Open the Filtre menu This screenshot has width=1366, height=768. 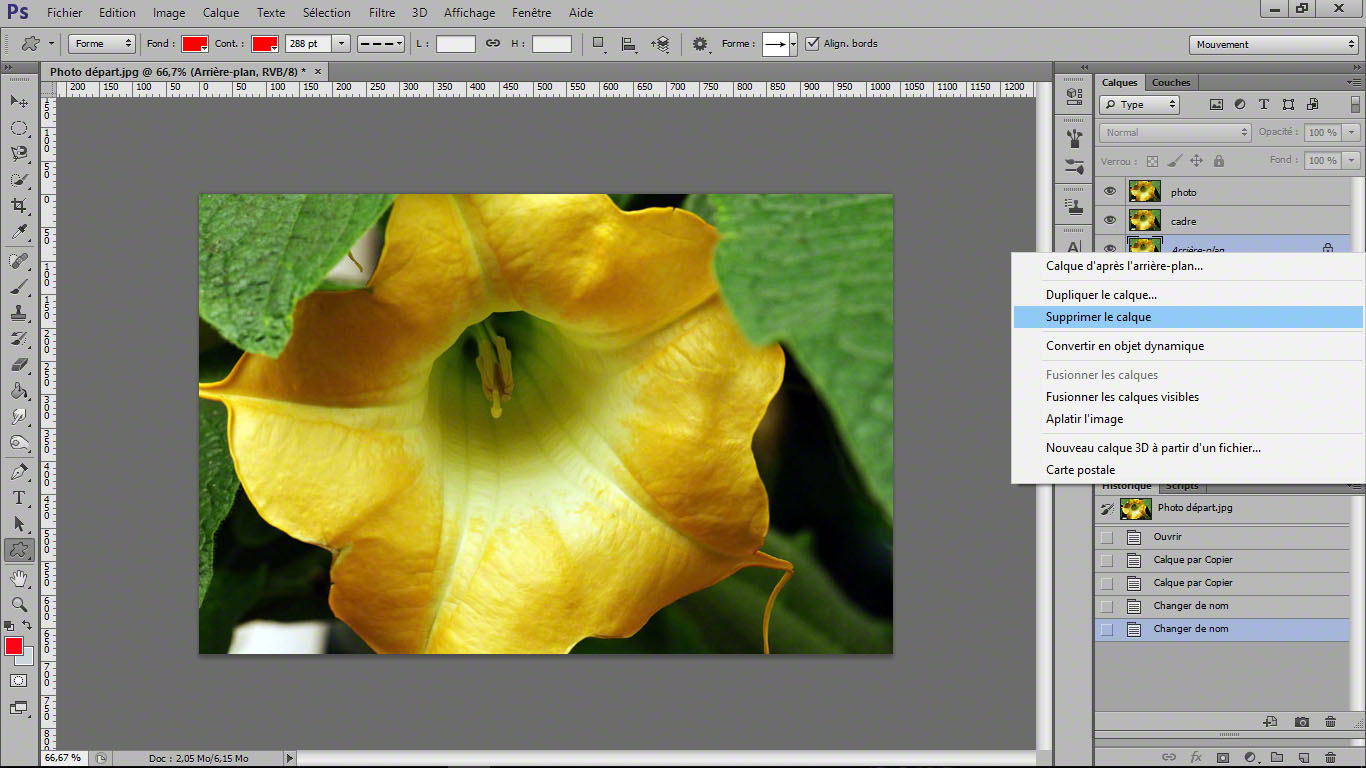(x=381, y=13)
